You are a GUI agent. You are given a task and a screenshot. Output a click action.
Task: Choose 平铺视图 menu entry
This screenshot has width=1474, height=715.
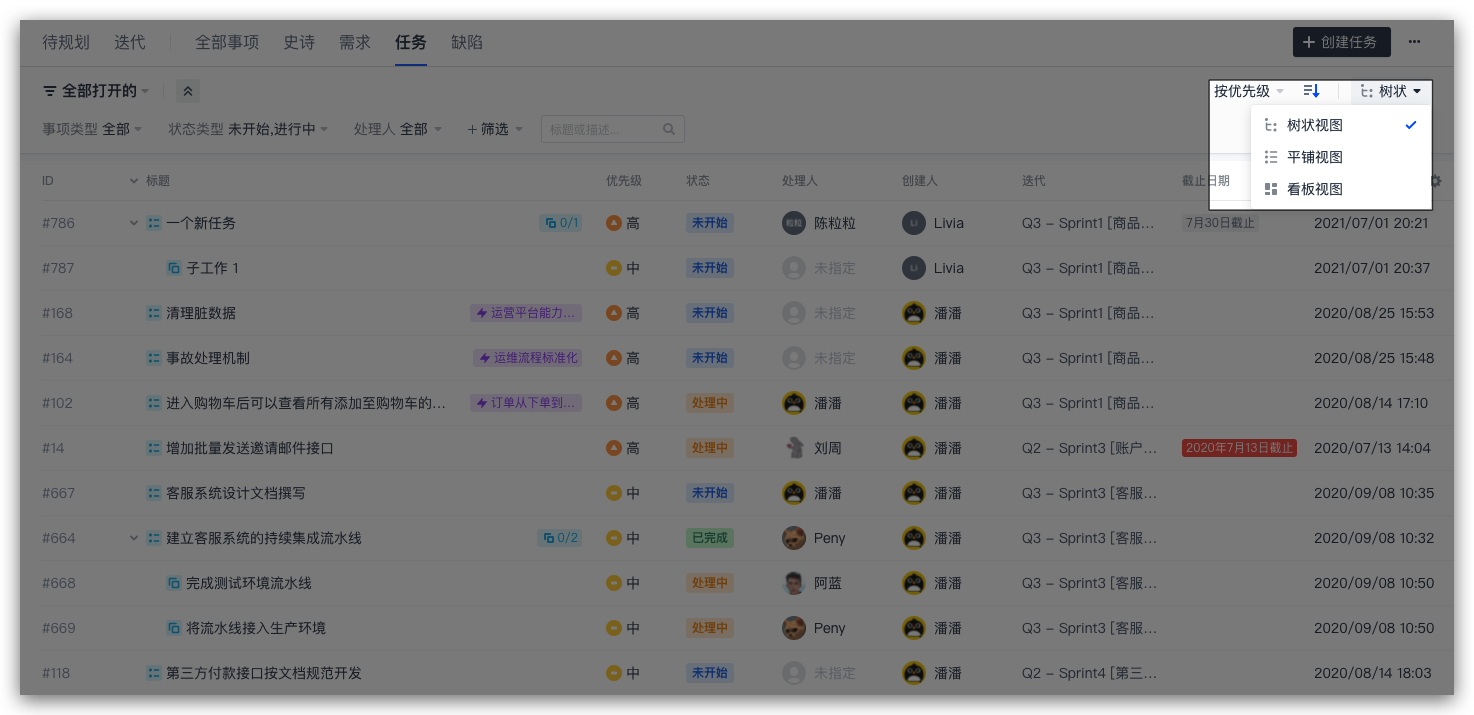pos(1341,157)
